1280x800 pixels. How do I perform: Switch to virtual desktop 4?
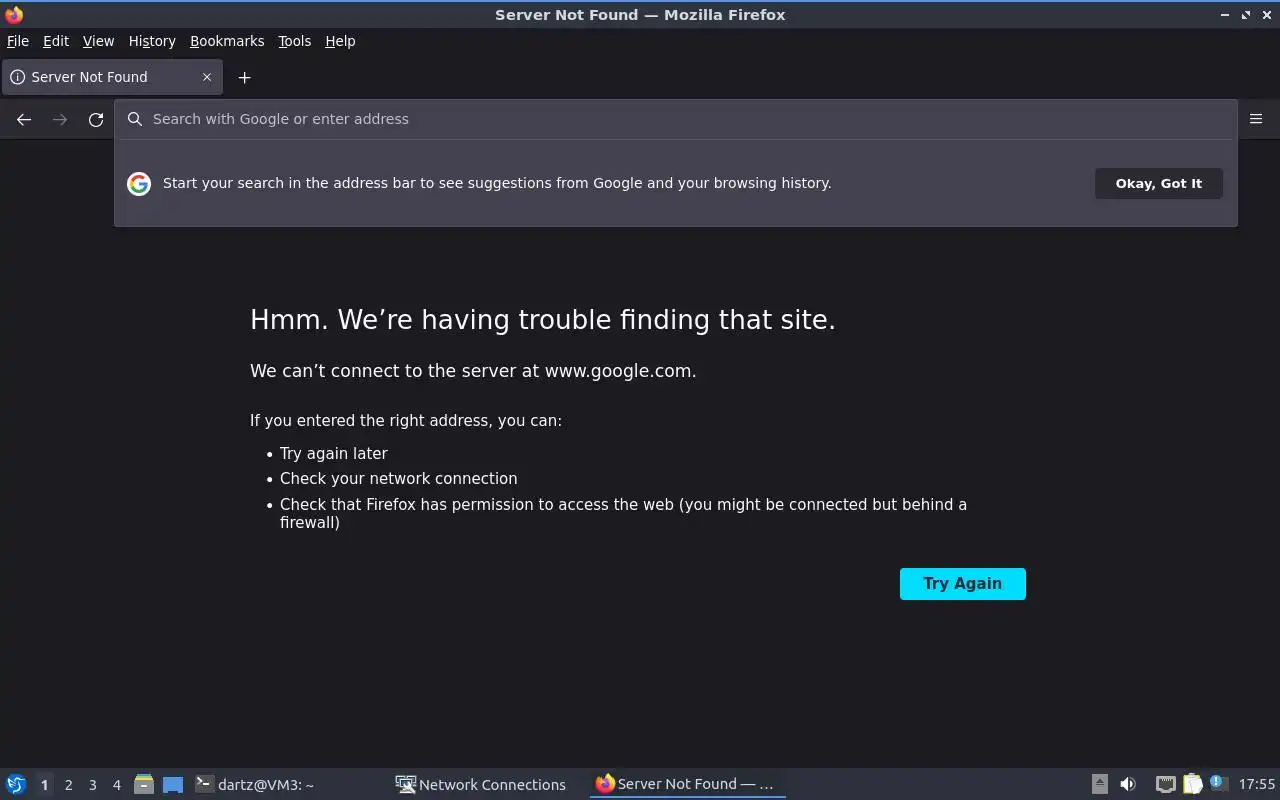[x=116, y=785]
